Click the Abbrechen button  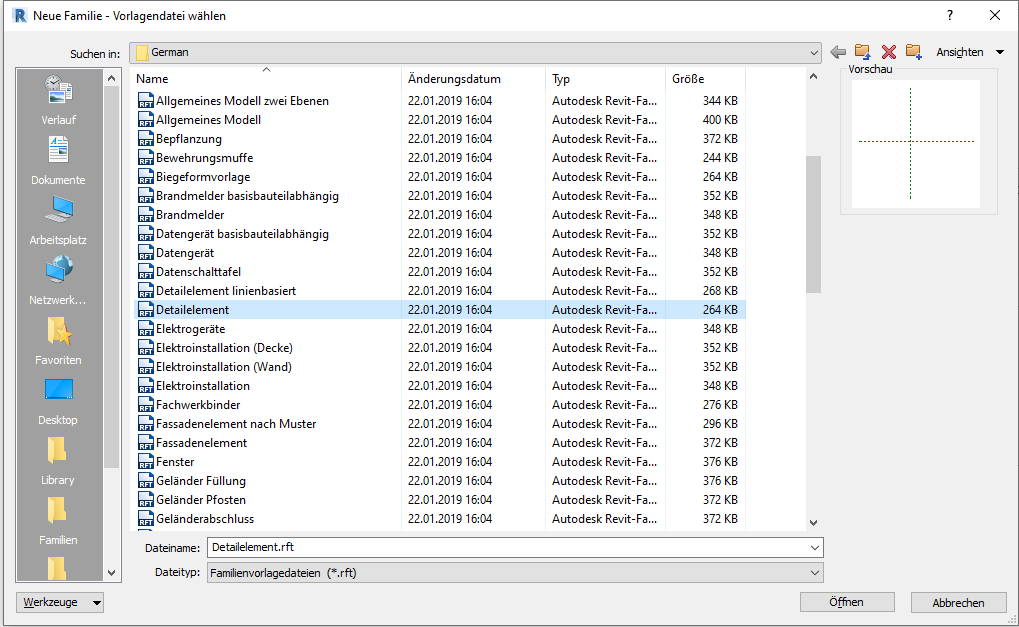pos(958,602)
